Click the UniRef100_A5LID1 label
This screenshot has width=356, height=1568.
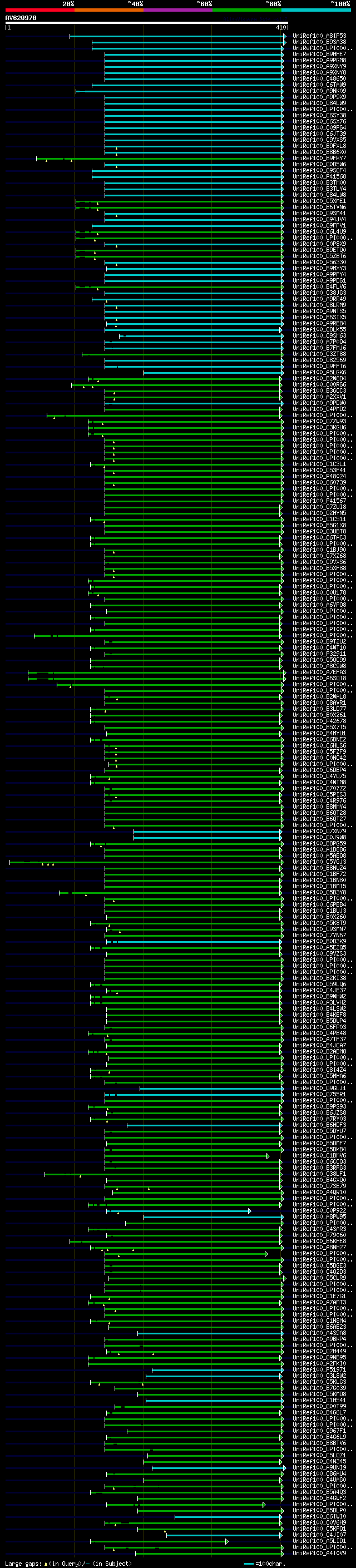coord(319,1540)
